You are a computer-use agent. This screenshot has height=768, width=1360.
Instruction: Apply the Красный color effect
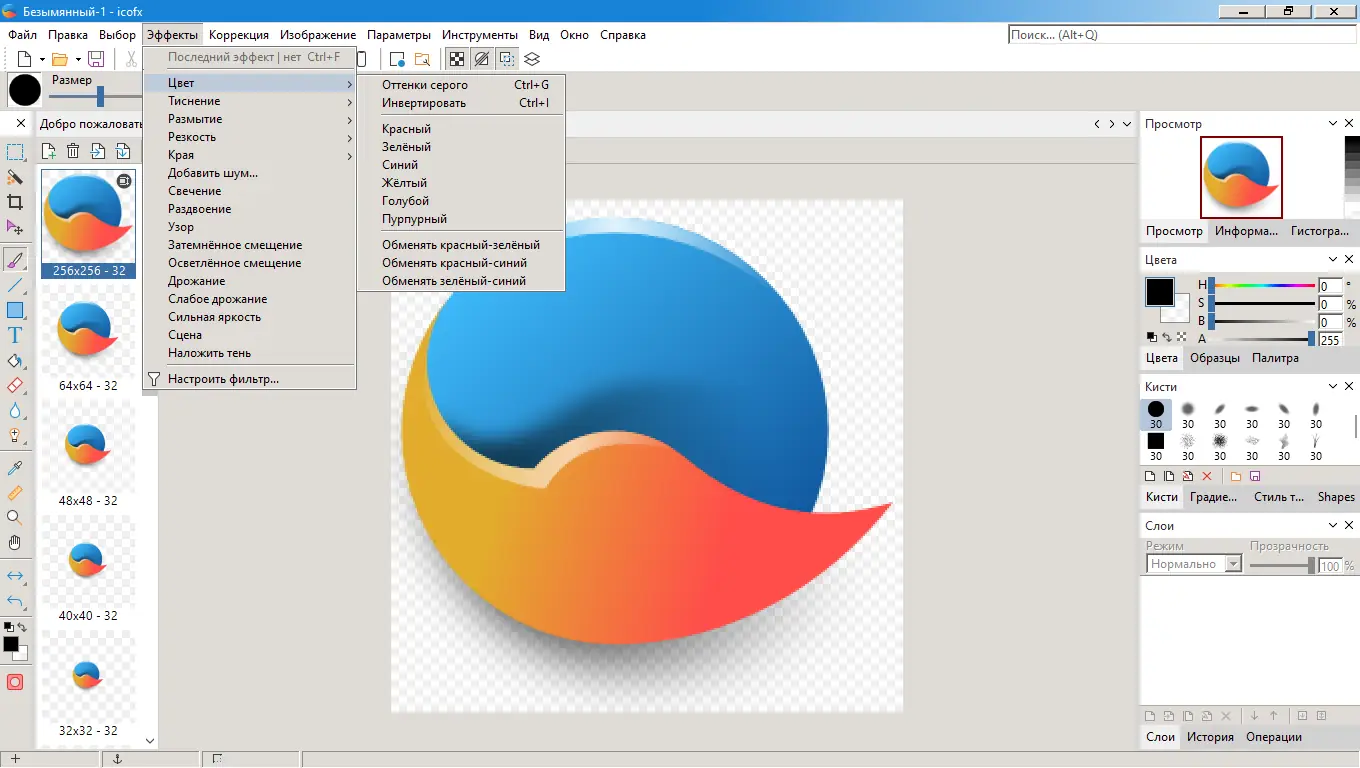tap(461, 129)
